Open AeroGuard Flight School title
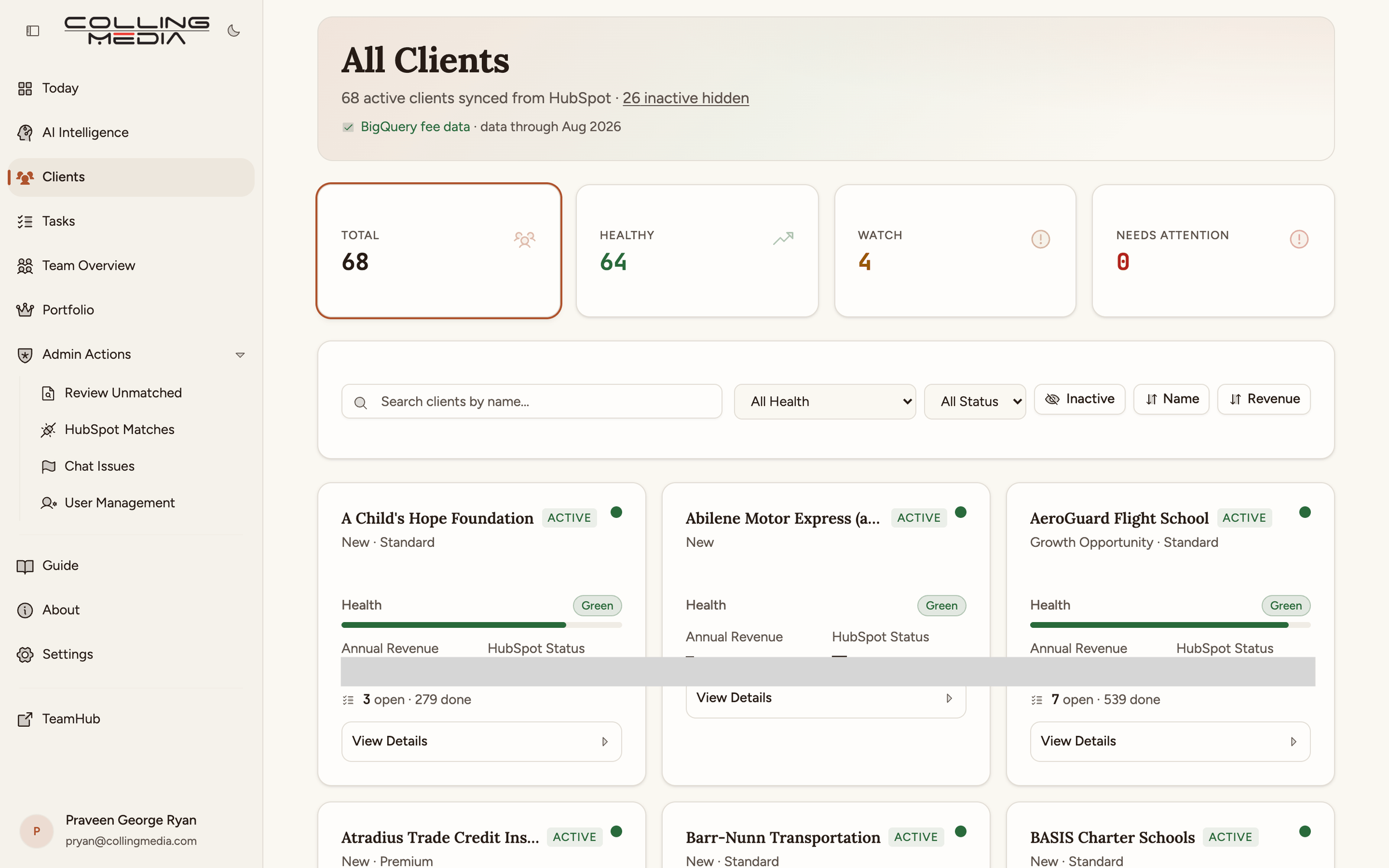The image size is (1389, 868). (x=1119, y=518)
